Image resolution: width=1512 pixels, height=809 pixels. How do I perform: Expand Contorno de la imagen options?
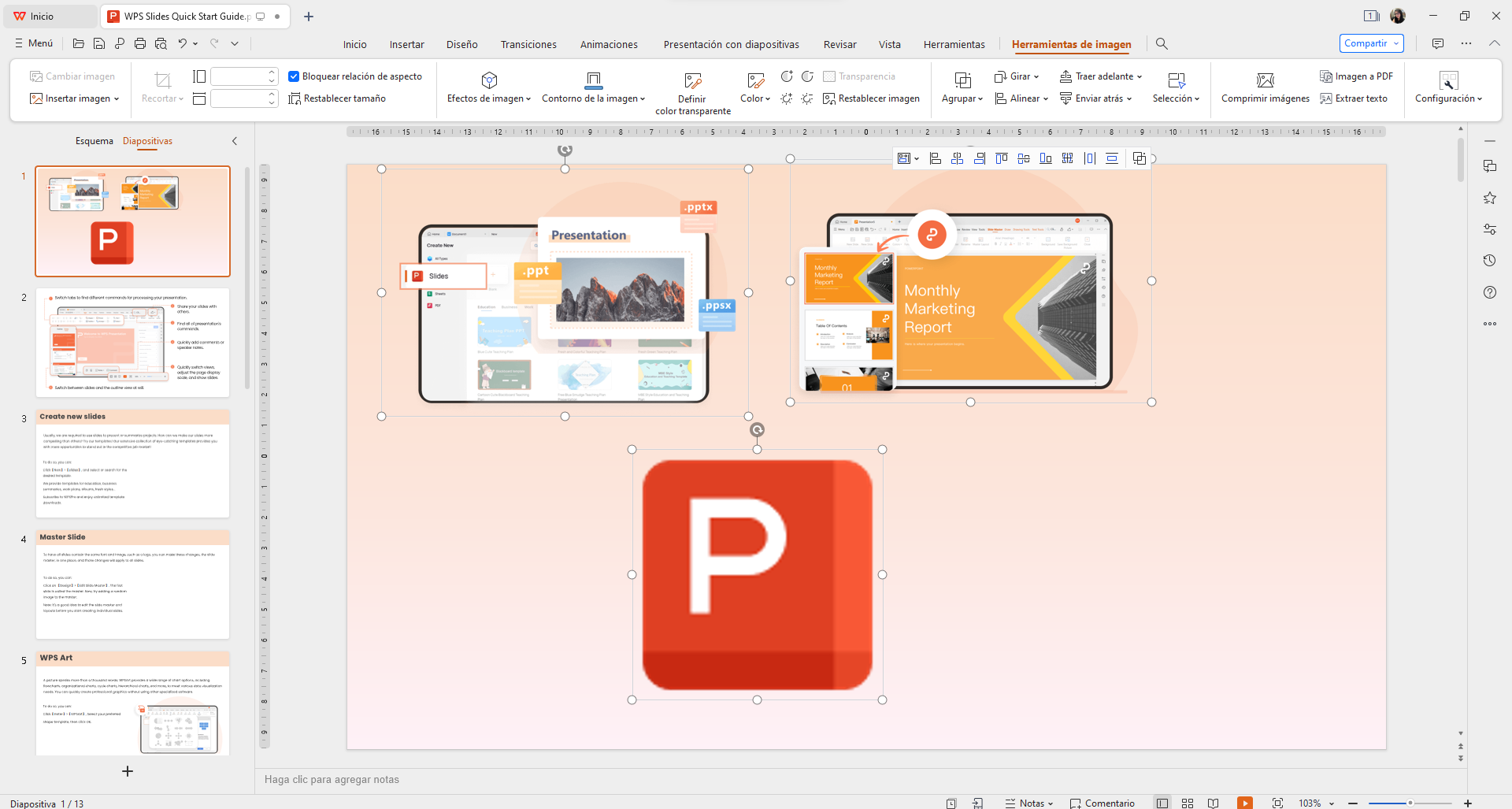(x=593, y=98)
